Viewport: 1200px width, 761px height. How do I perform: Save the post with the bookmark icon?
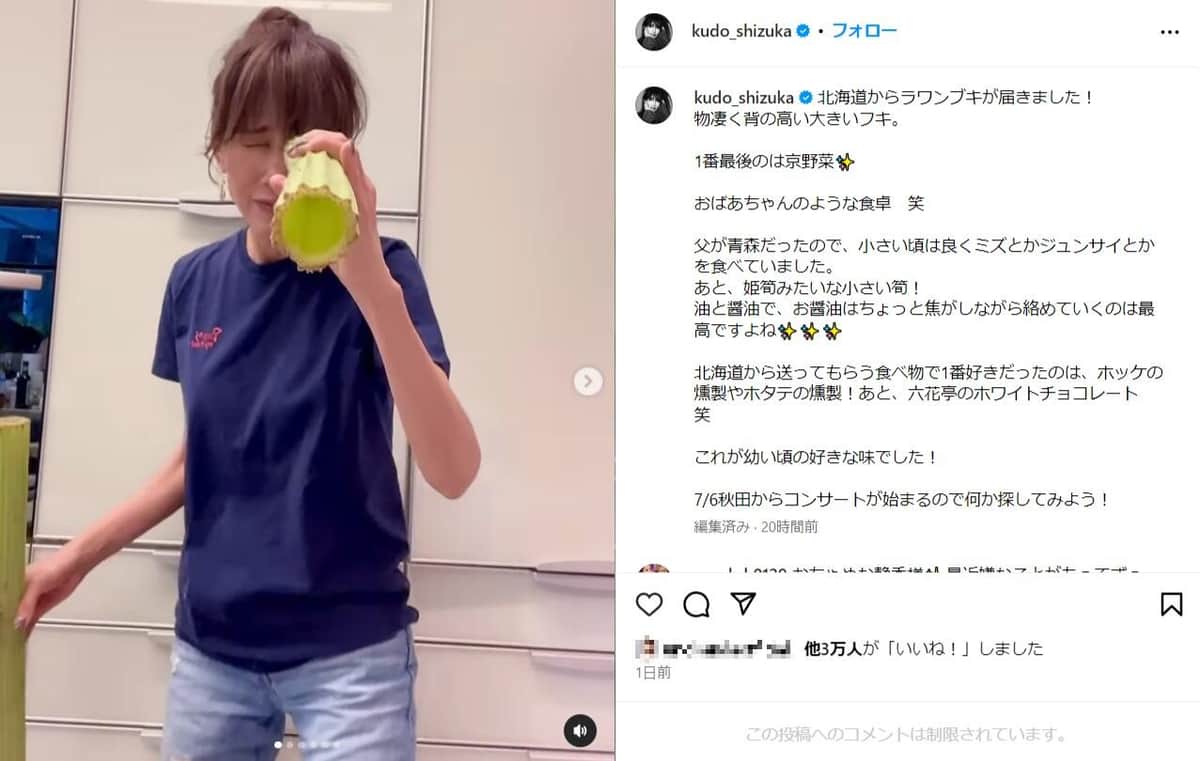click(1171, 604)
